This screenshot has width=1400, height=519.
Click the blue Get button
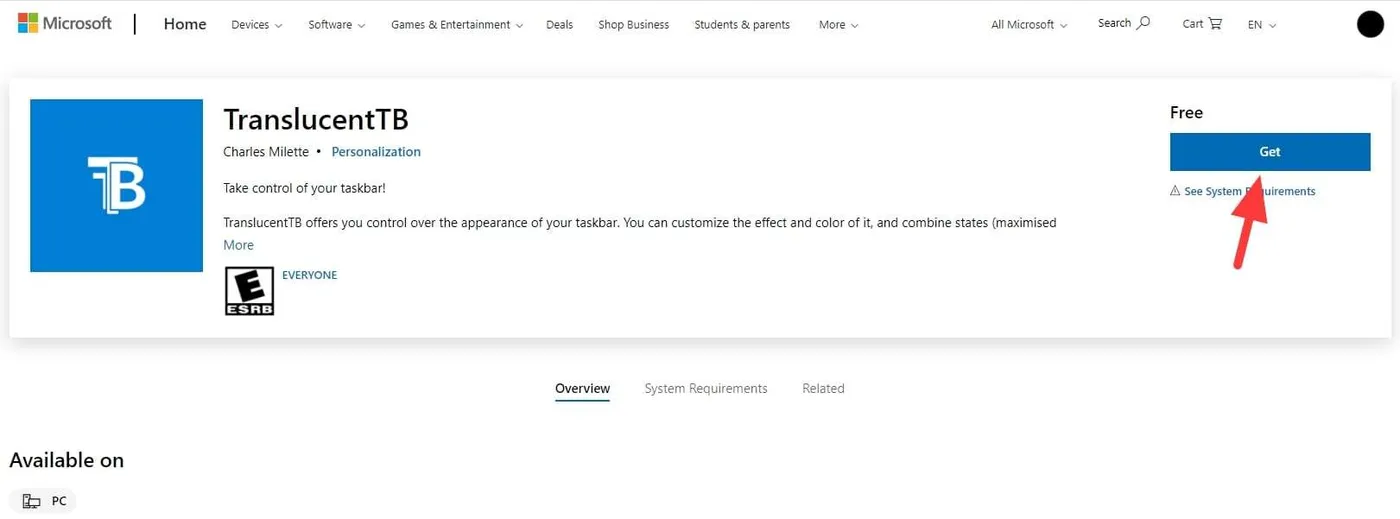click(1270, 152)
